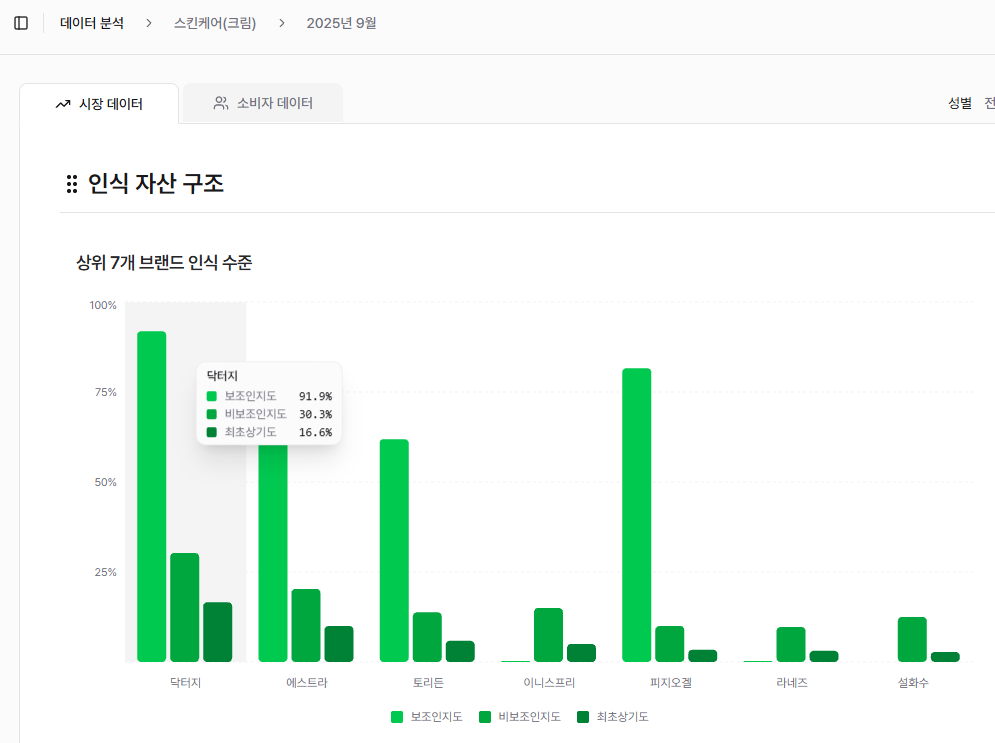Click the 라네즈 axis label

click(x=792, y=683)
